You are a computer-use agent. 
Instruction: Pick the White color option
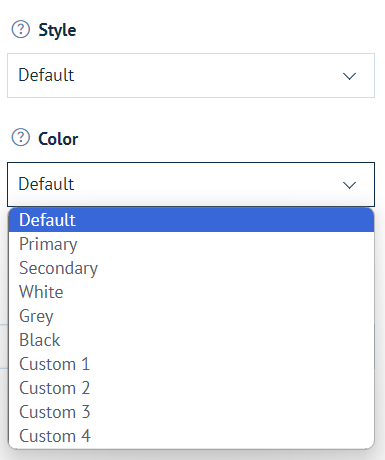pyautogui.click(x=191, y=292)
